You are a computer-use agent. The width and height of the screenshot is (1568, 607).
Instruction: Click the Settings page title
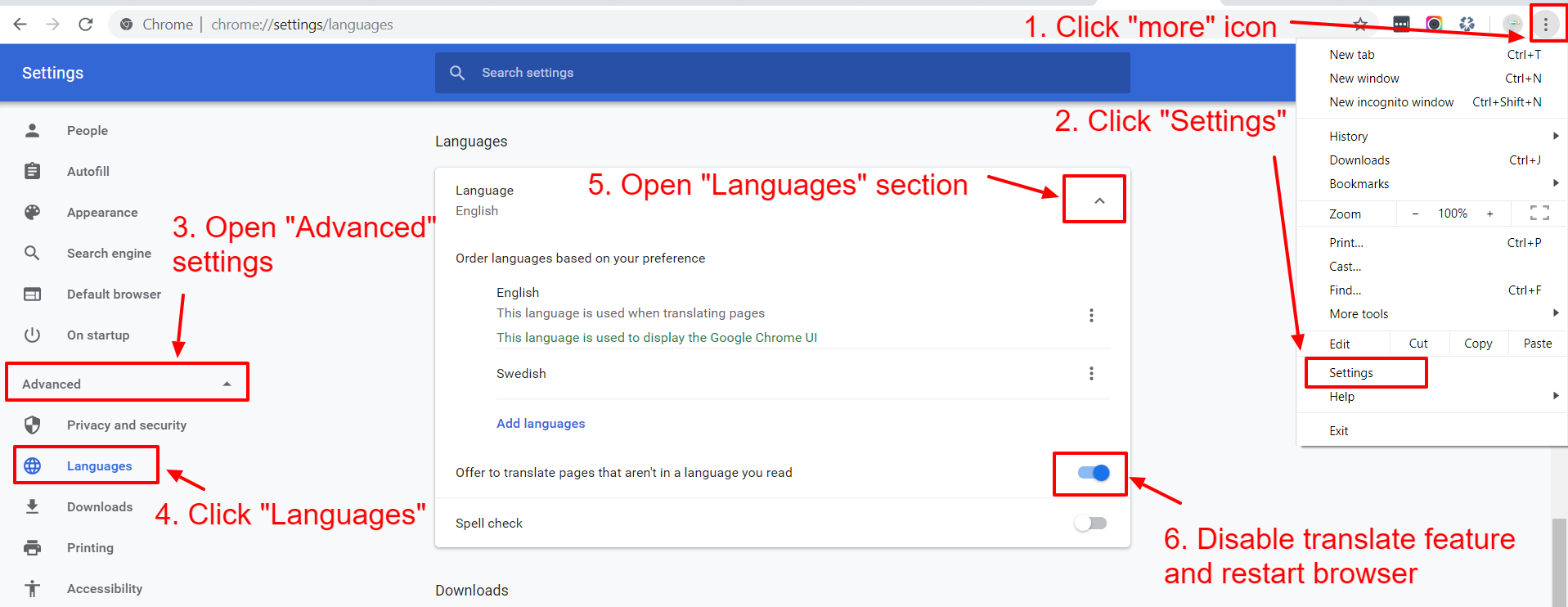click(x=52, y=73)
